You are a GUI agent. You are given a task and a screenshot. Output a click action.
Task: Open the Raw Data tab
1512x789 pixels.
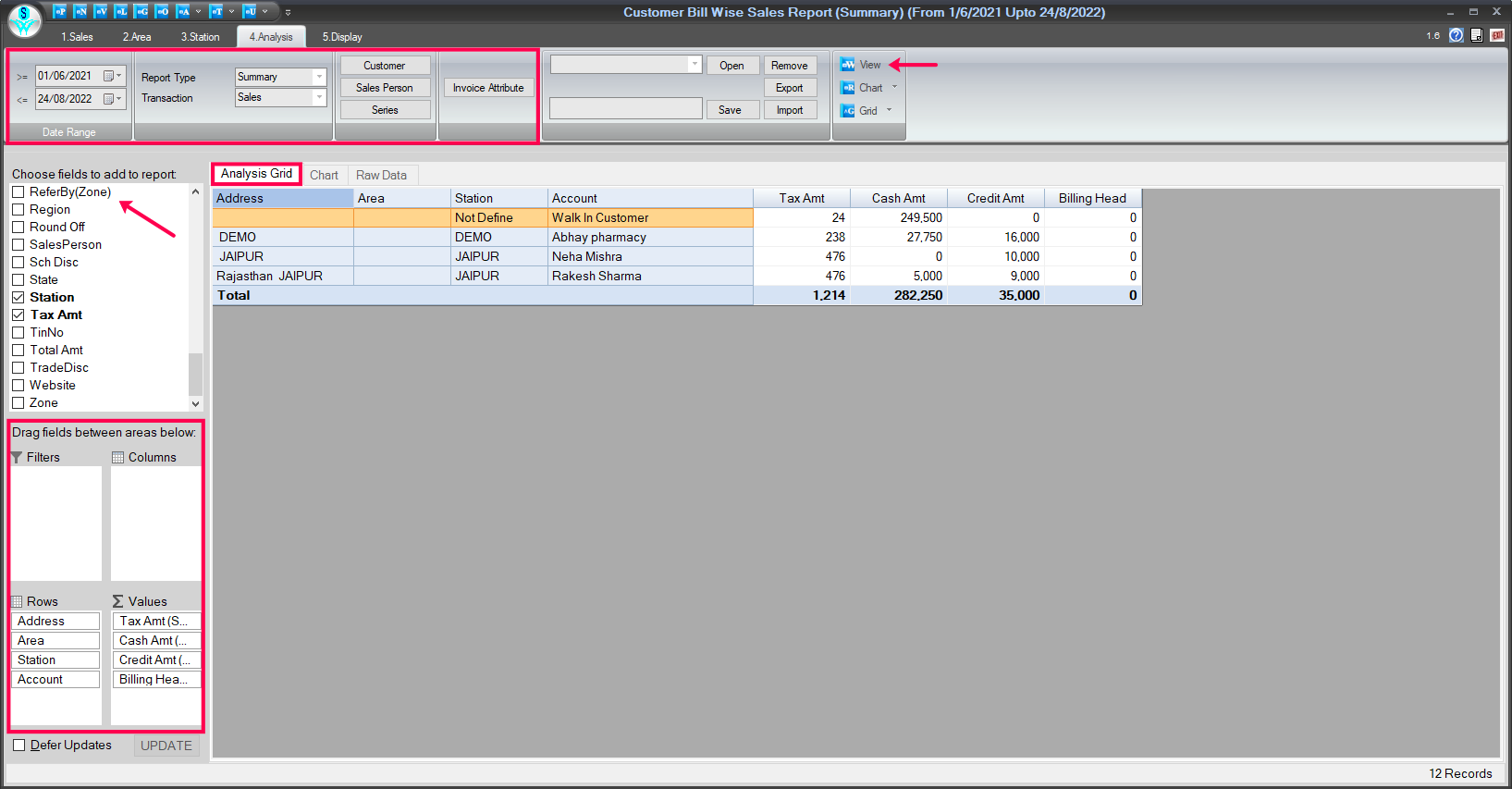click(x=381, y=175)
